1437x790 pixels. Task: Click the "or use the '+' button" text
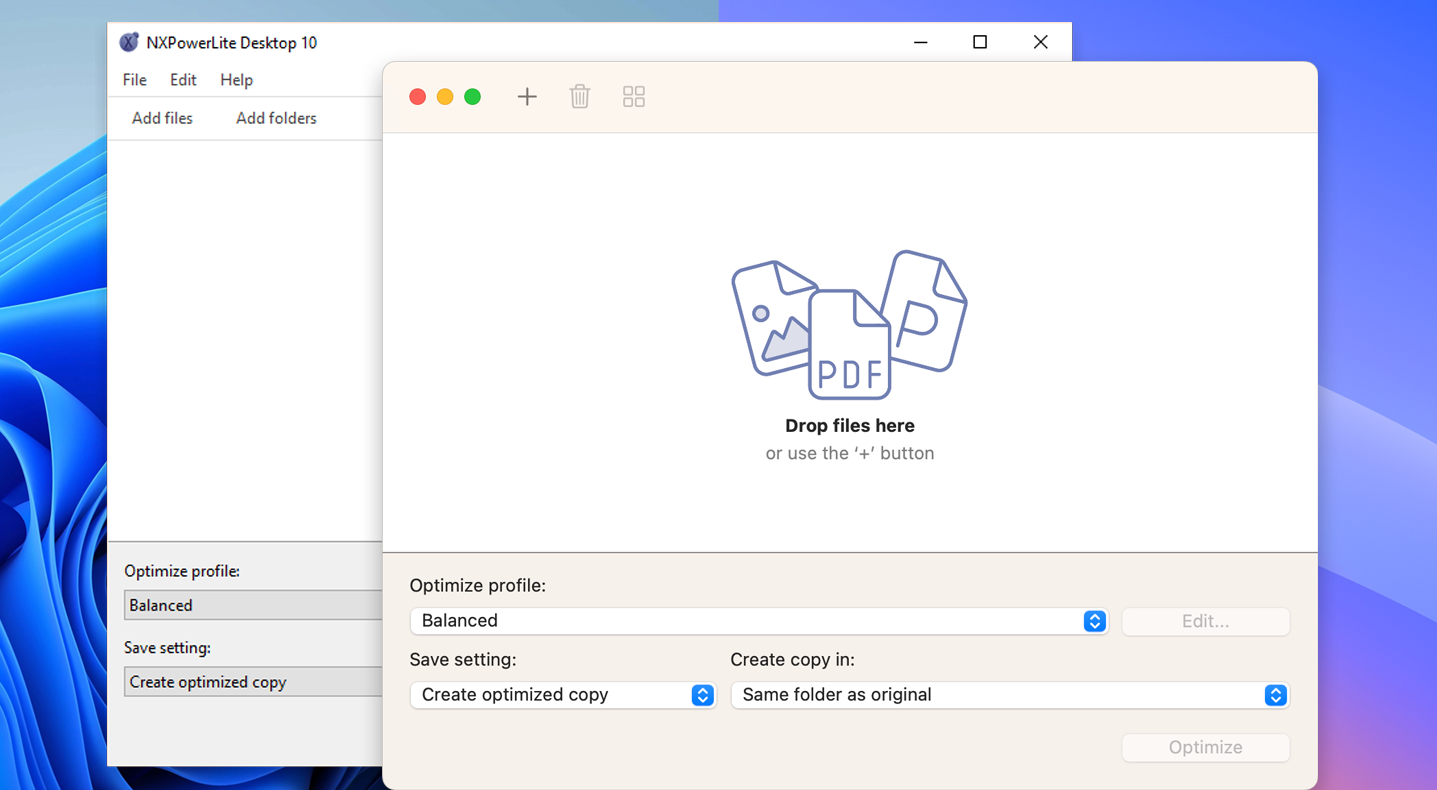850,453
